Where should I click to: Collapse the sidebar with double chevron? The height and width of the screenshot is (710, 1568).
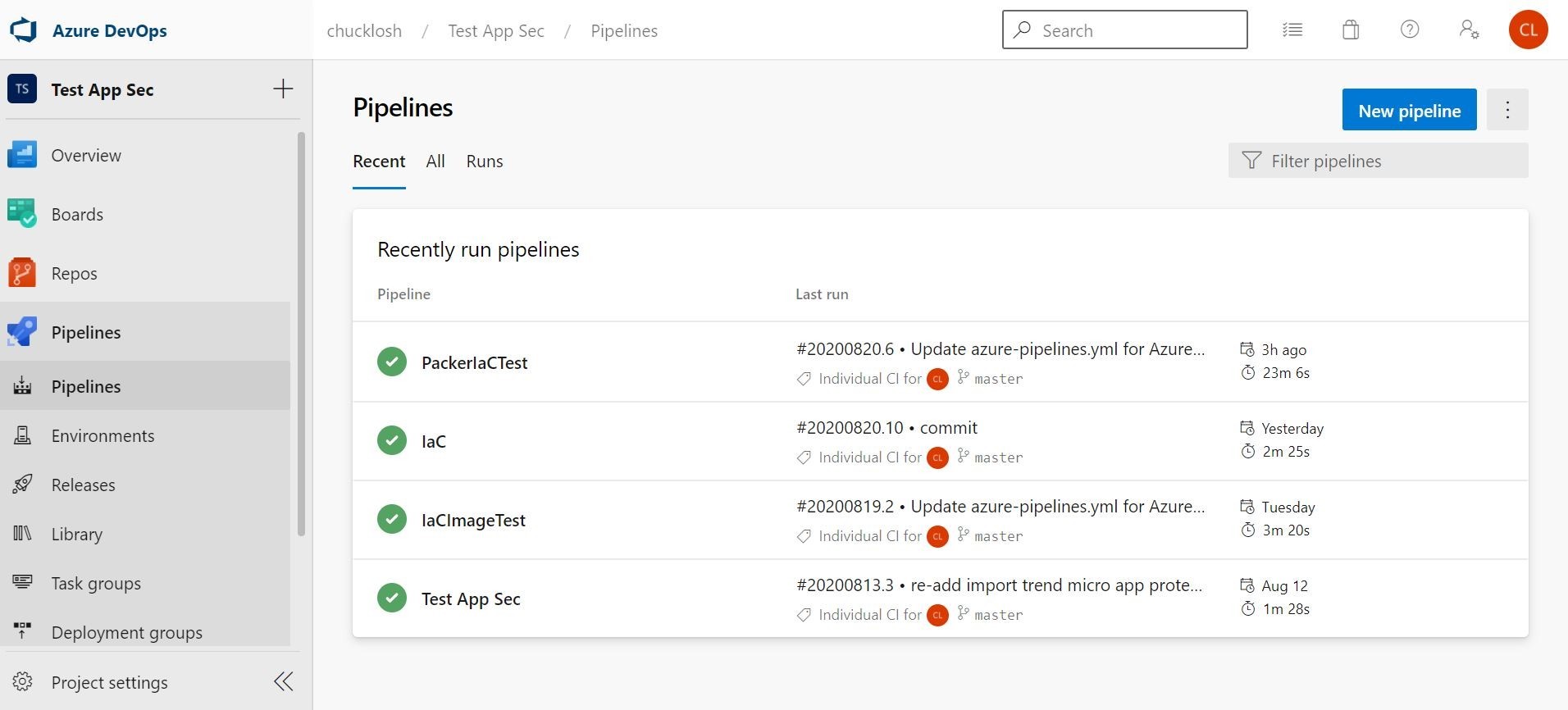[283, 681]
